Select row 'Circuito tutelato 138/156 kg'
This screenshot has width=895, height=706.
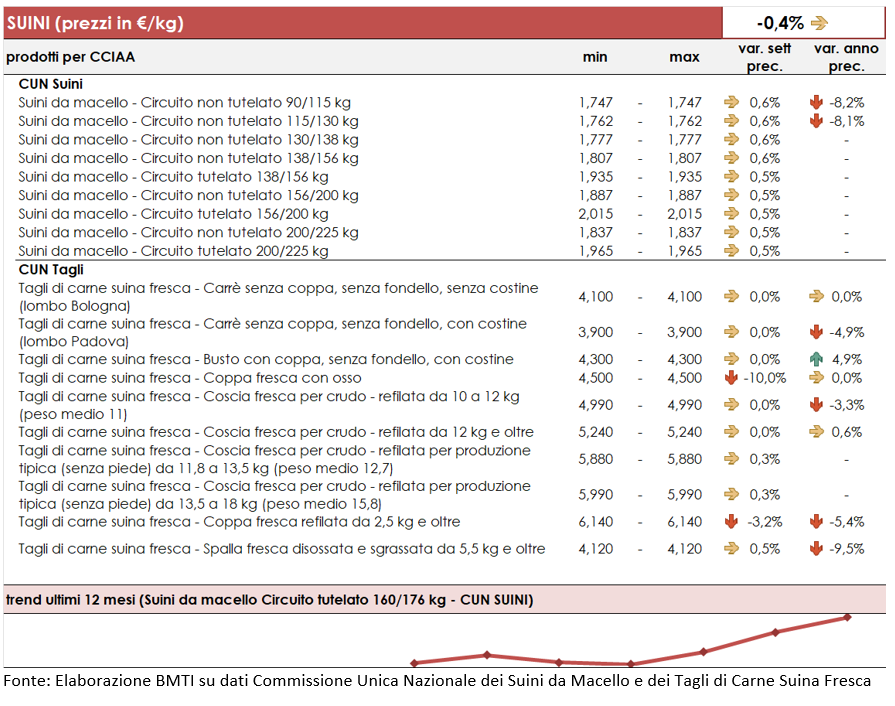tap(445, 177)
